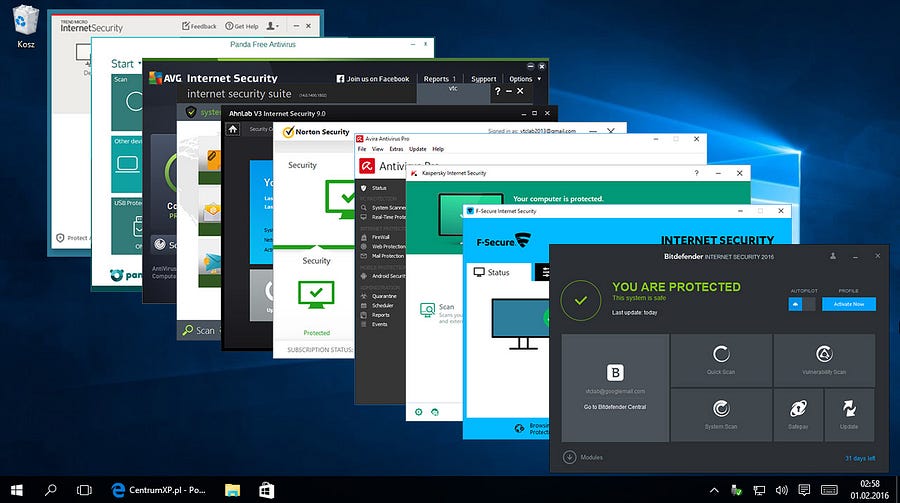Open the volume control in the tray
Viewport: 900px width, 503px height.
tap(781, 490)
